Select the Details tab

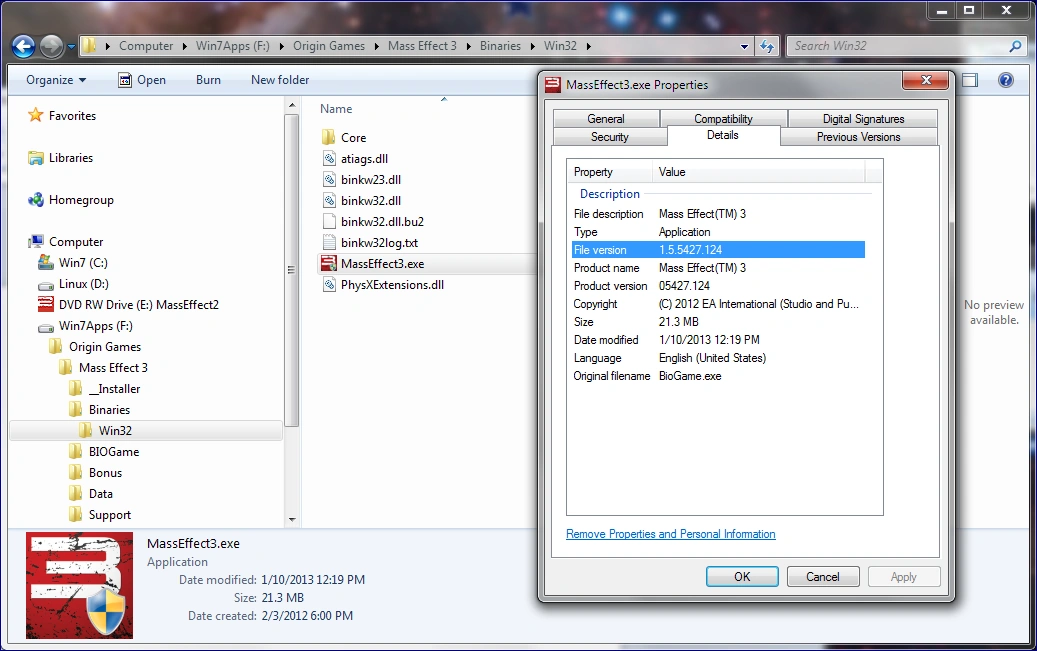pyautogui.click(x=723, y=135)
